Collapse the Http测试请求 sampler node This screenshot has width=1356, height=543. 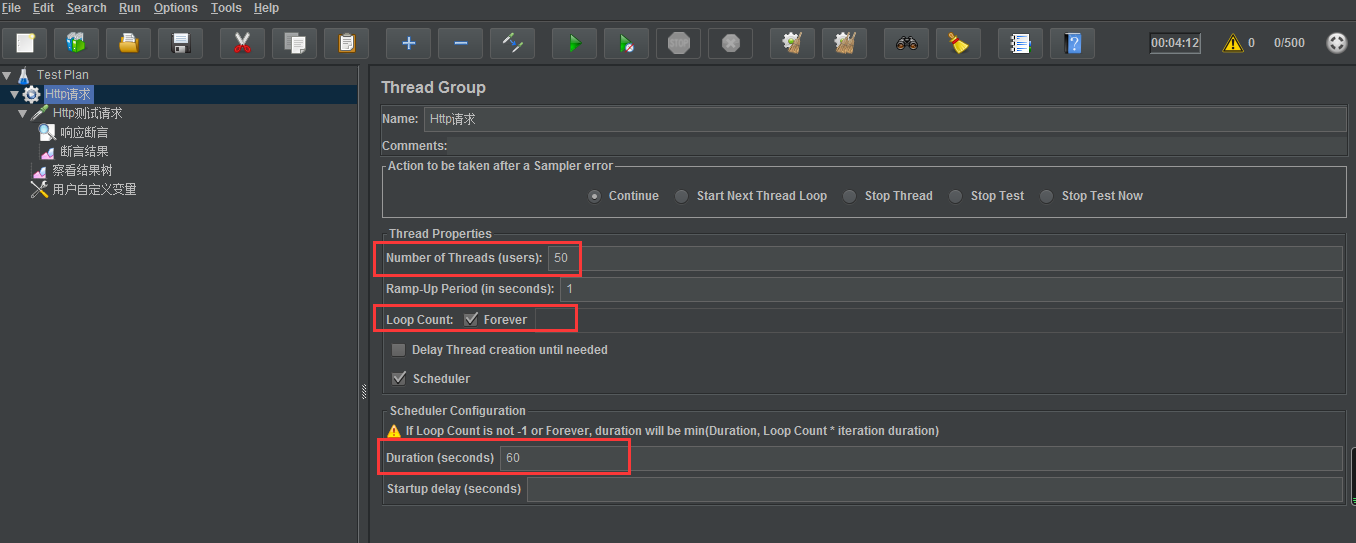[x=22, y=113]
